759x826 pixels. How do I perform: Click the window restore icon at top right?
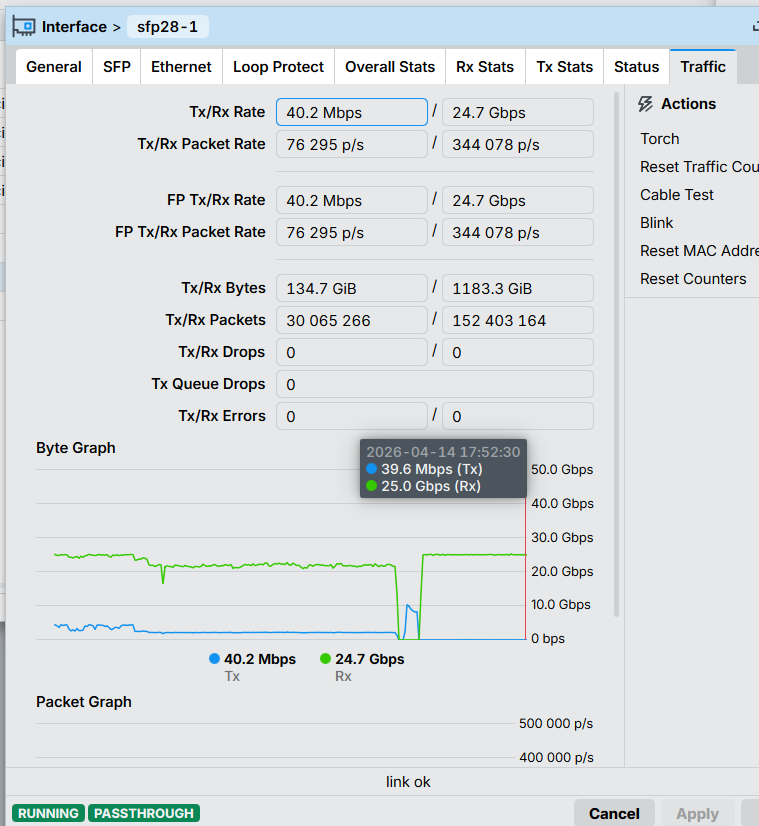click(x=755, y=26)
